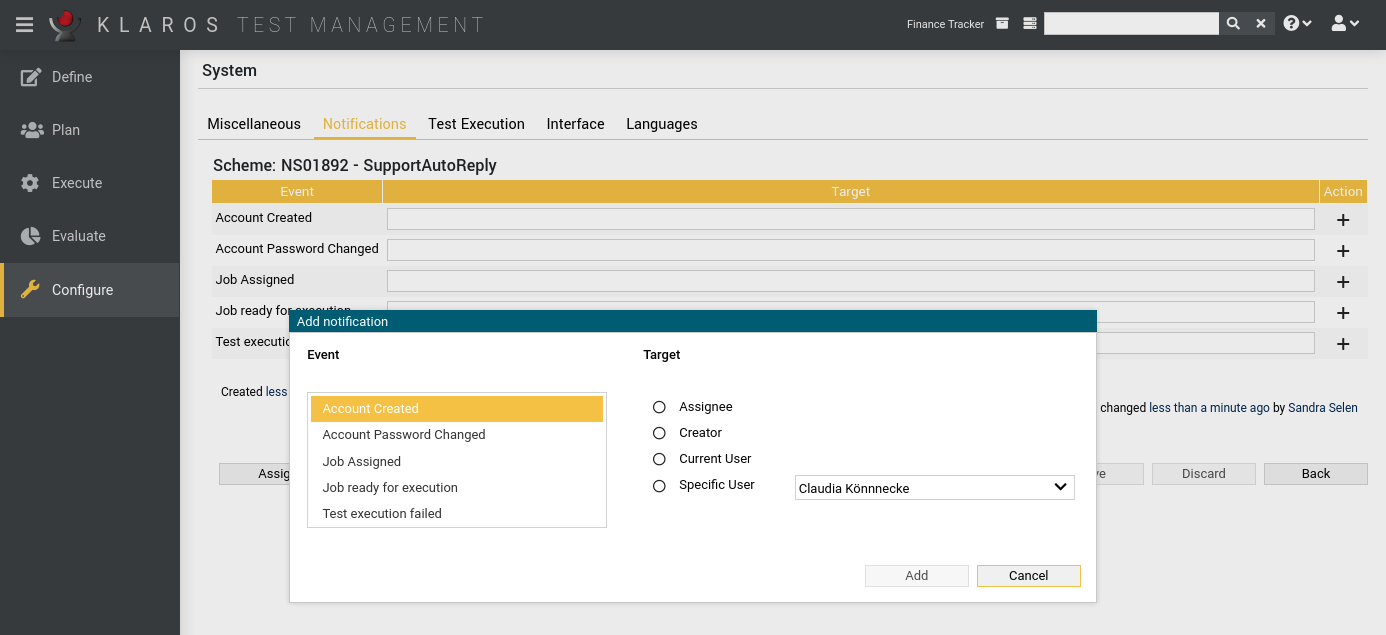
Task: Open the Evaluate section in sidebar
Action: click(78, 236)
